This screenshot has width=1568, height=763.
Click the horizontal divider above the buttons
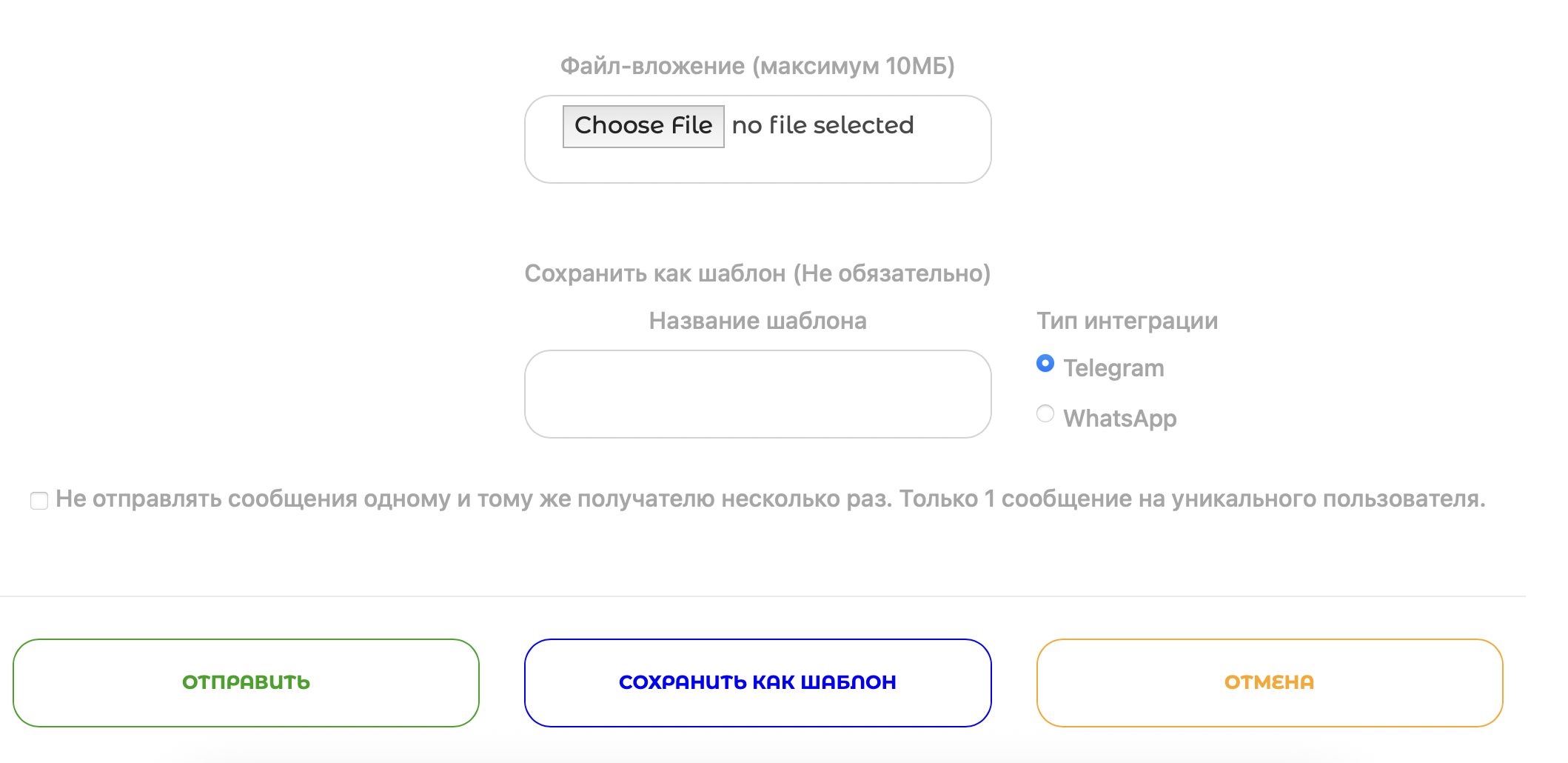click(x=763, y=596)
